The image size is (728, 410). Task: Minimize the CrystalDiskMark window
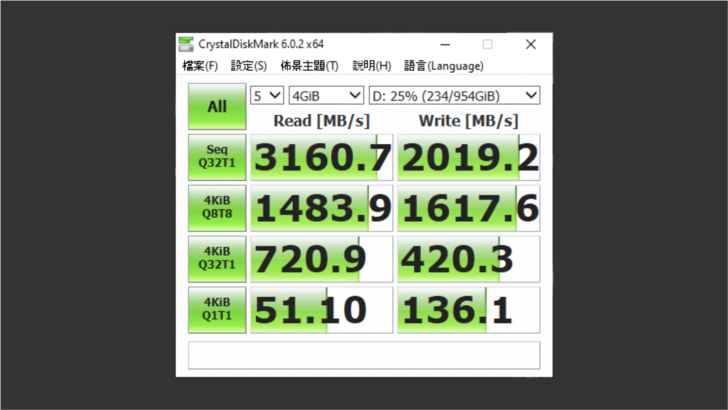(445, 45)
